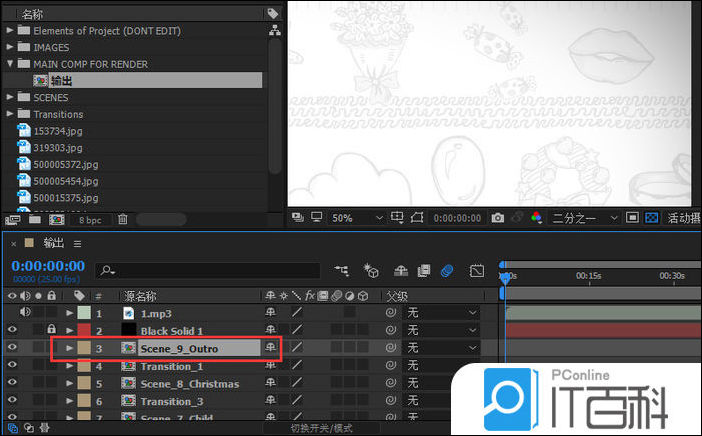Unlock the Black Solid 1 layer

coord(50,330)
